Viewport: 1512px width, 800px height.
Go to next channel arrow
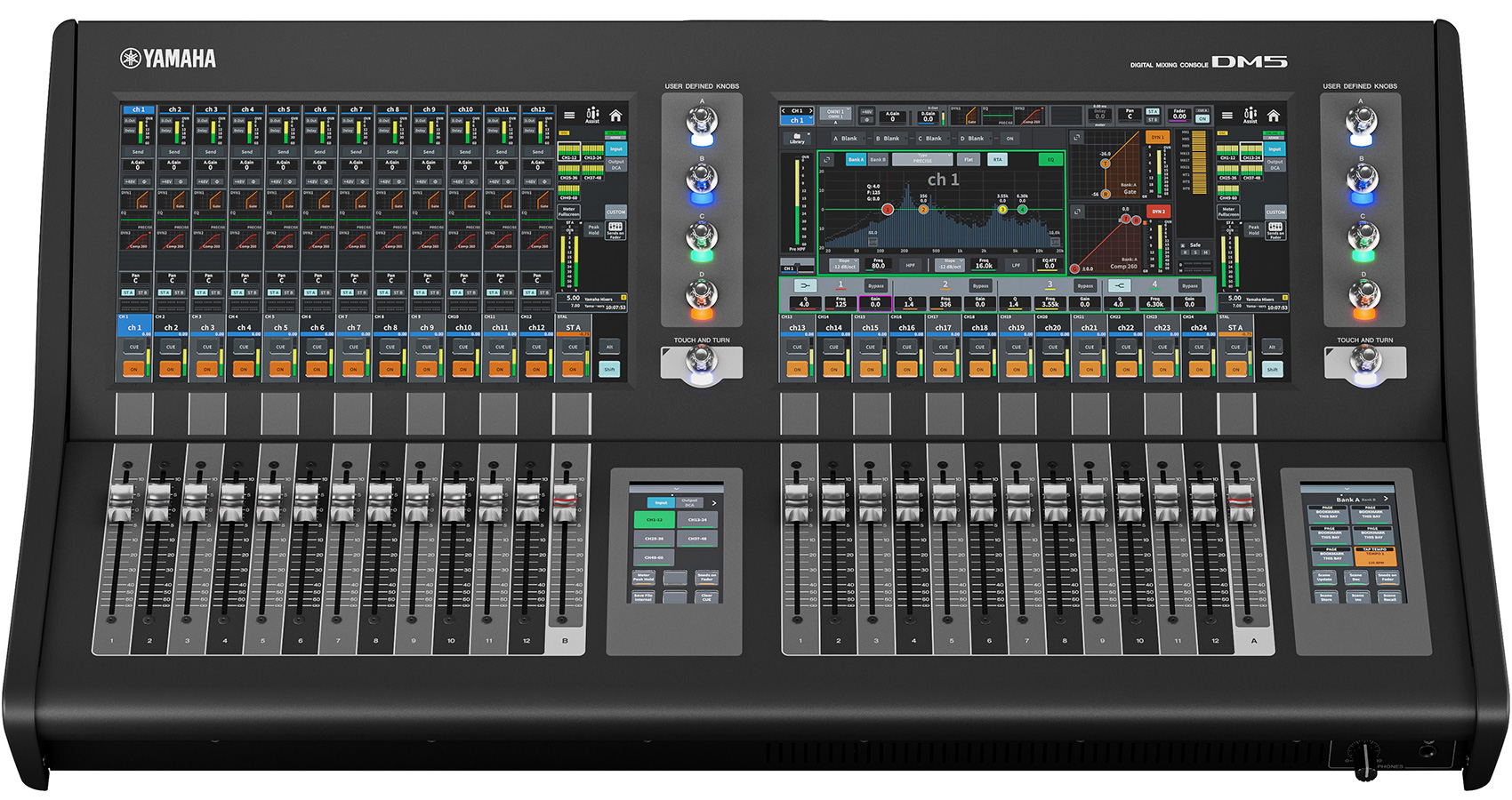click(x=810, y=111)
